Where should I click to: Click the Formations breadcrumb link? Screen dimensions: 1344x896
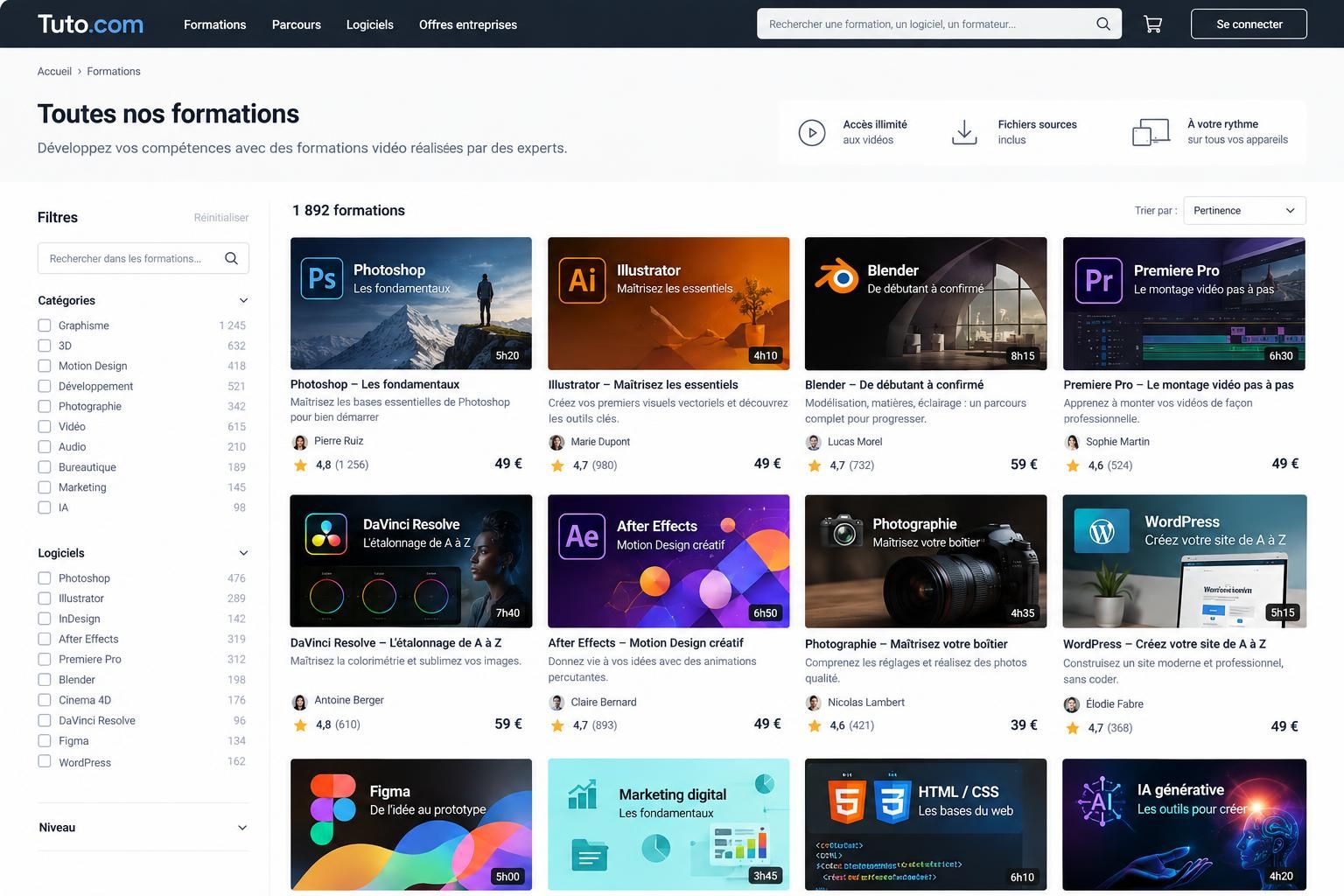pyautogui.click(x=114, y=72)
